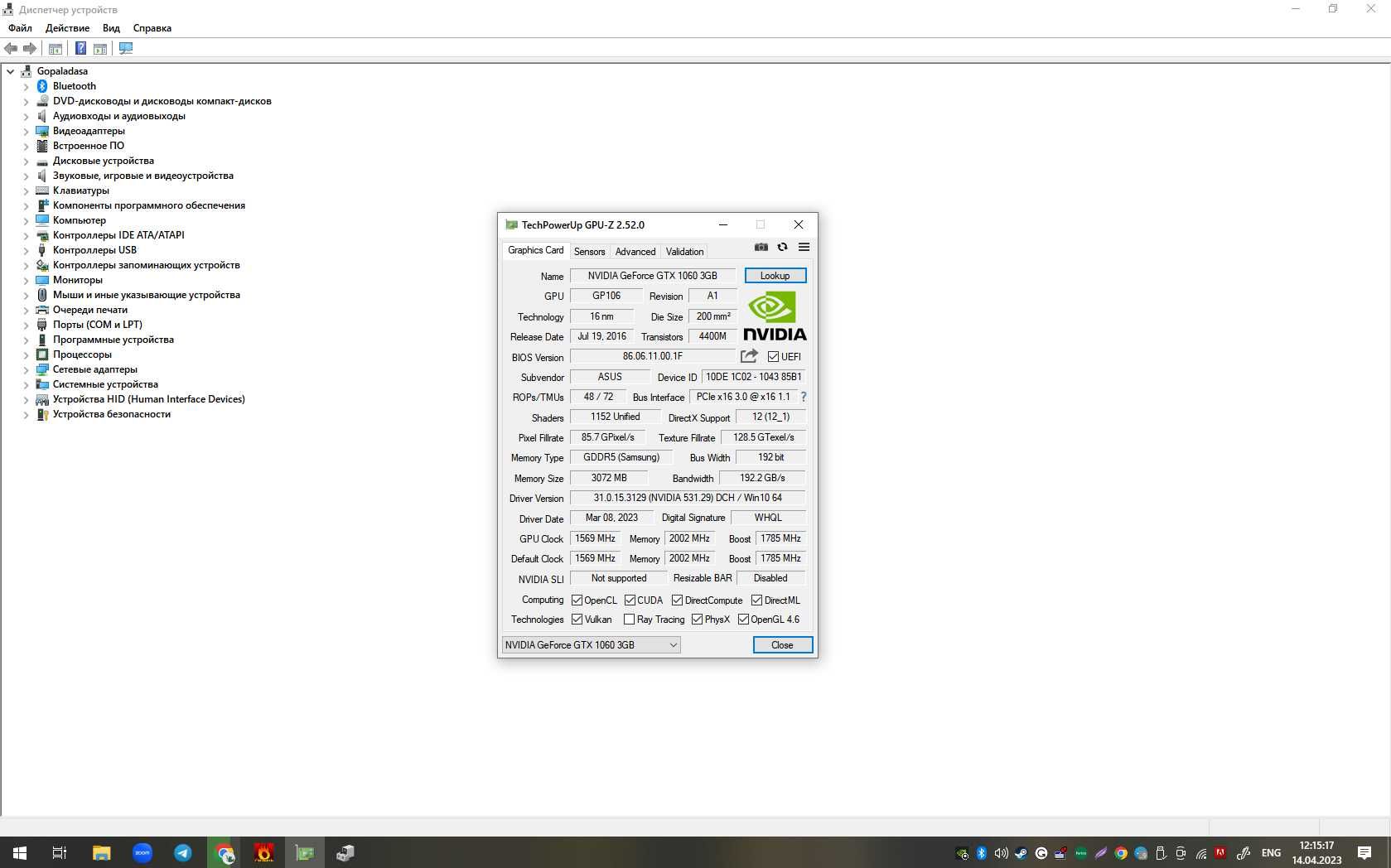Click the ENG language indicator
The width and height of the screenshot is (1391, 868).
point(1271,852)
